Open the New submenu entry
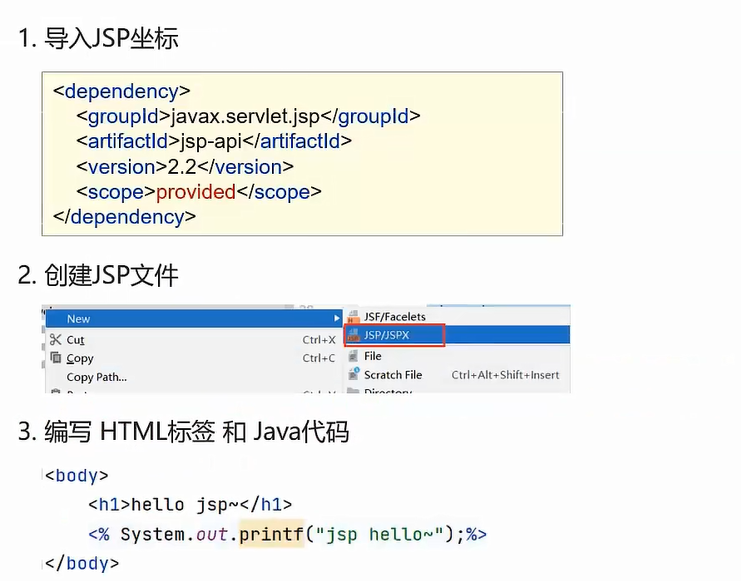Viewport: 741px width, 581px height. [x=194, y=319]
